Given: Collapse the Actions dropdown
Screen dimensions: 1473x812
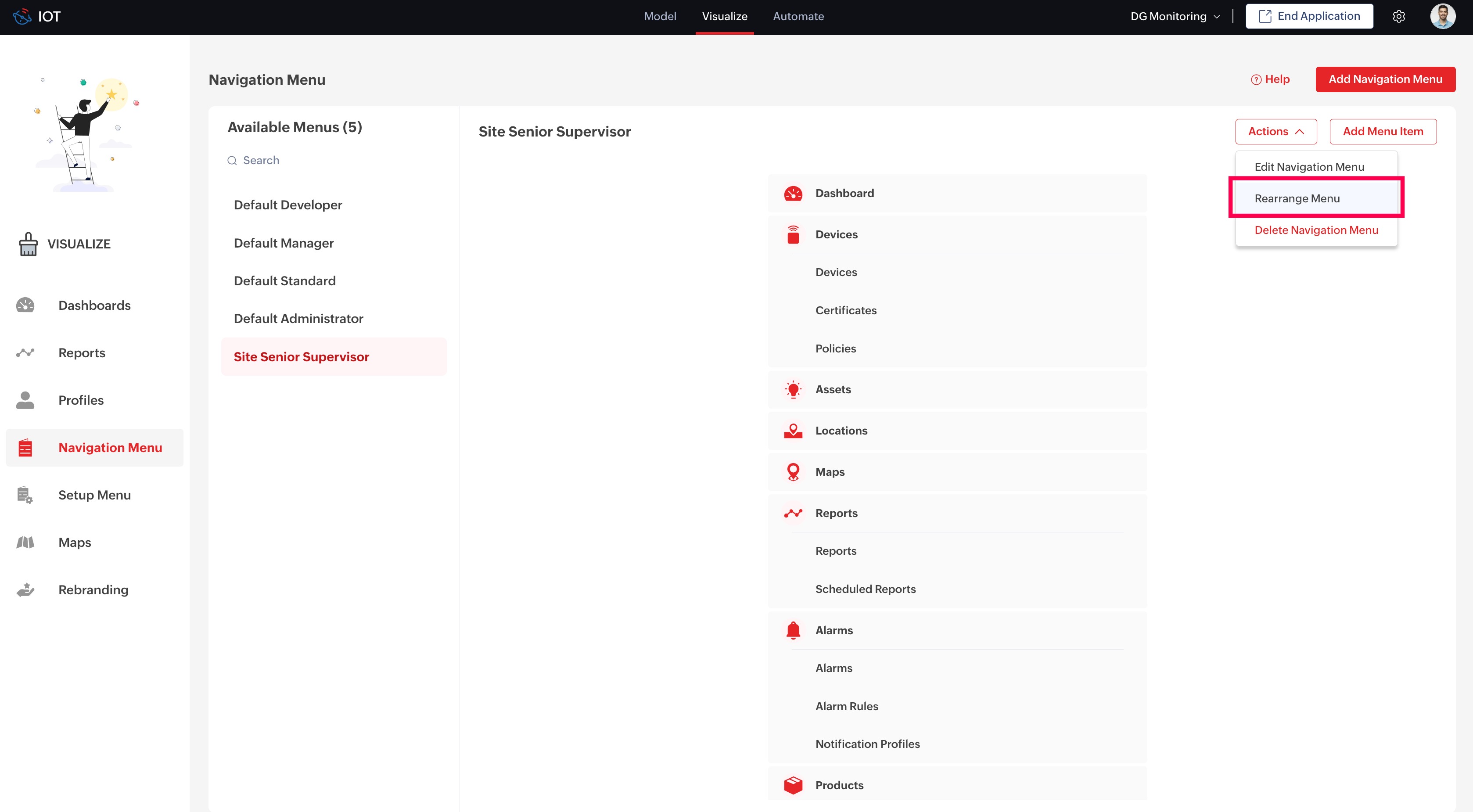Looking at the screenshot, I should tap(1276, 132).
